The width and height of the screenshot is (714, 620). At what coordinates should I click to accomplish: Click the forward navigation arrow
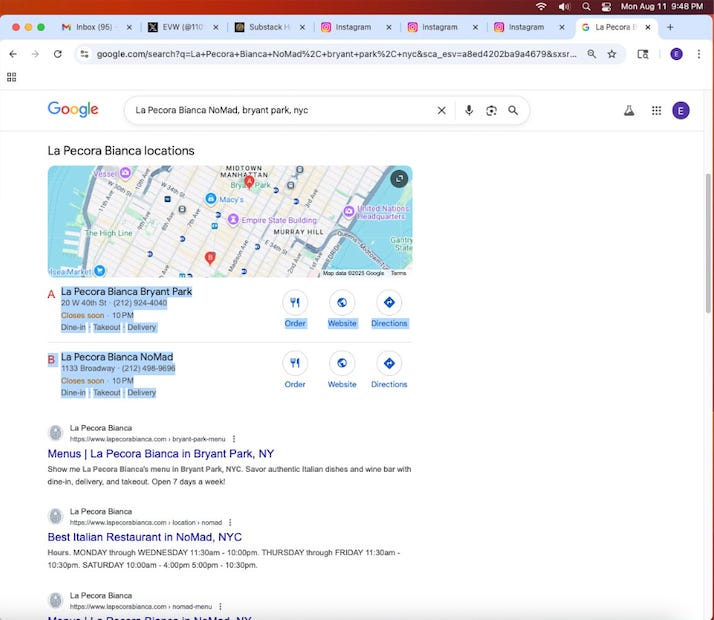[x=35, y=54]
